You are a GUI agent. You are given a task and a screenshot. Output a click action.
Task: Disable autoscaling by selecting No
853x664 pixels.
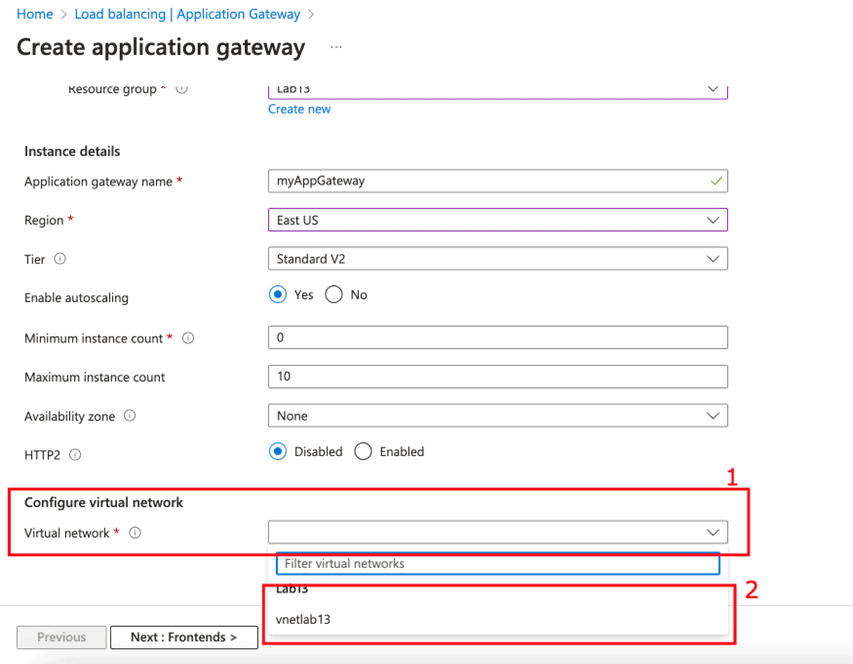[x=334, y=294]
